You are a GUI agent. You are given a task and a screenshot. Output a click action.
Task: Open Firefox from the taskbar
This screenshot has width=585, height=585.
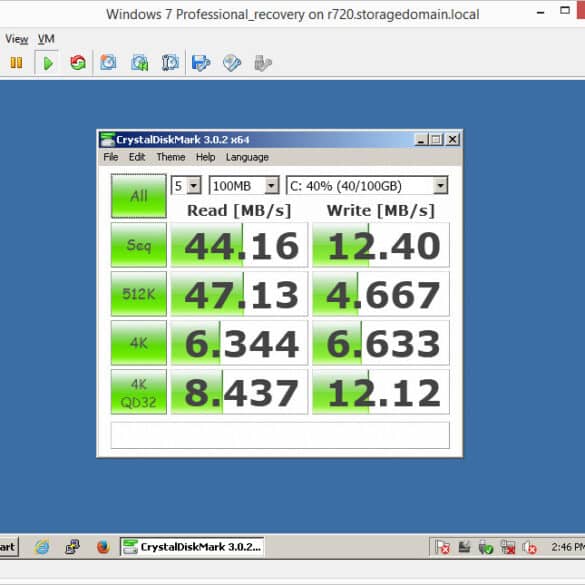103,547
